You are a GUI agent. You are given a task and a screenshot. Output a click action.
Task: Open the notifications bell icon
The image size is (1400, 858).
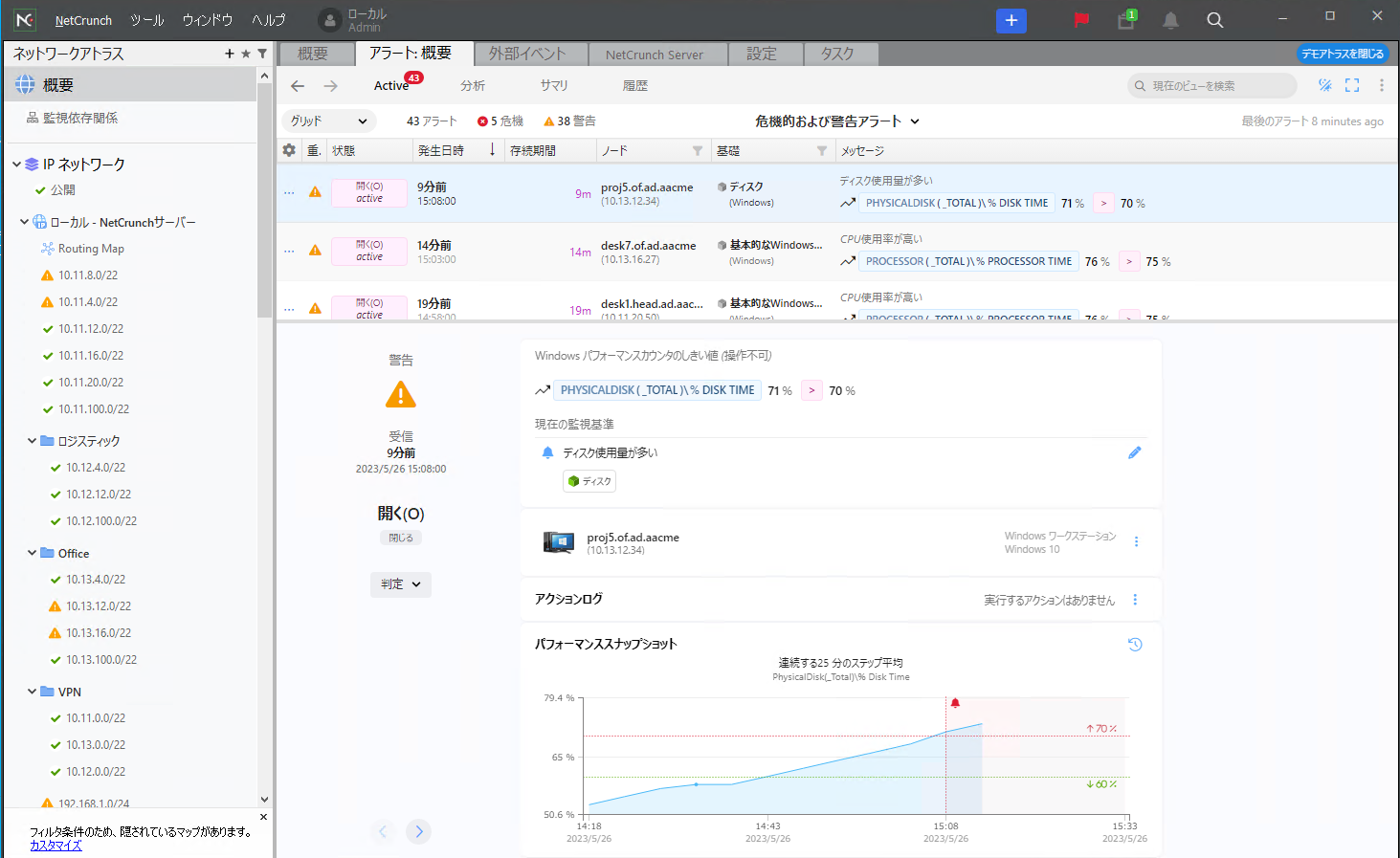(x=1170, y=20)
